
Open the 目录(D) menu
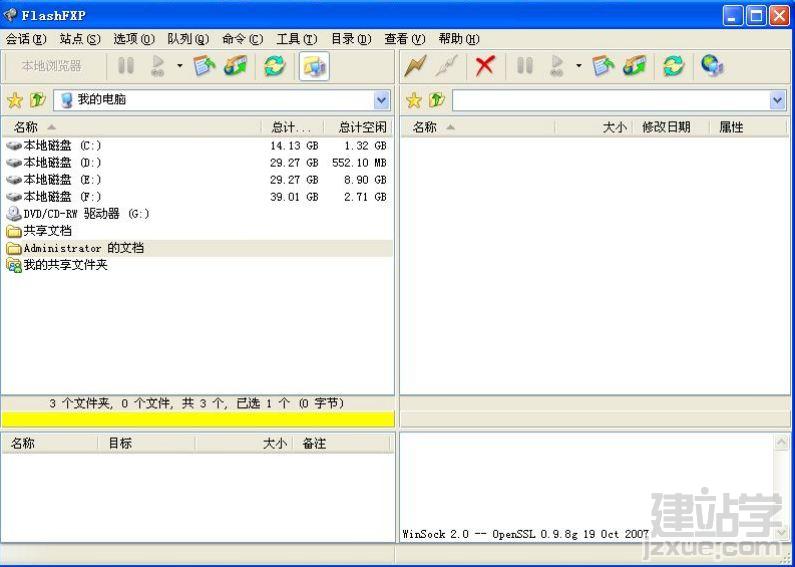coord(351,39)
